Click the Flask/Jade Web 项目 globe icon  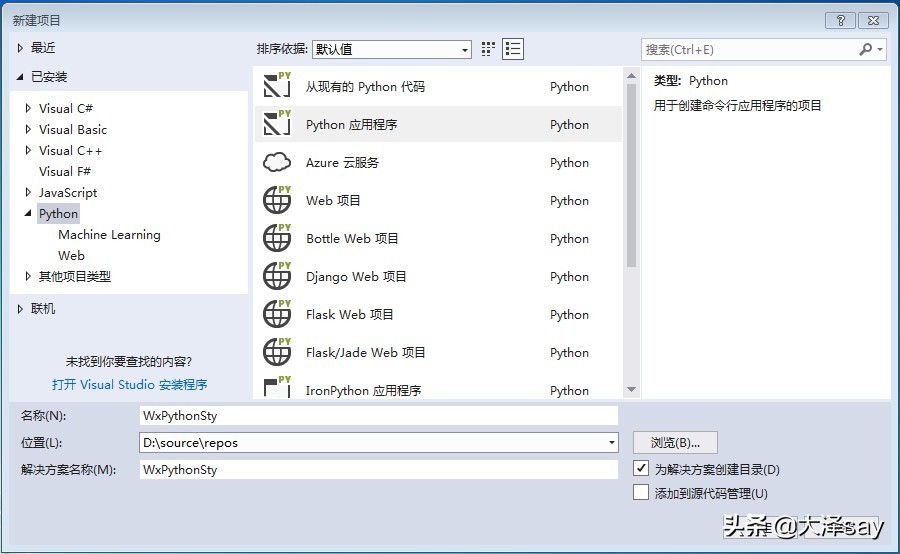click(277, 351)
